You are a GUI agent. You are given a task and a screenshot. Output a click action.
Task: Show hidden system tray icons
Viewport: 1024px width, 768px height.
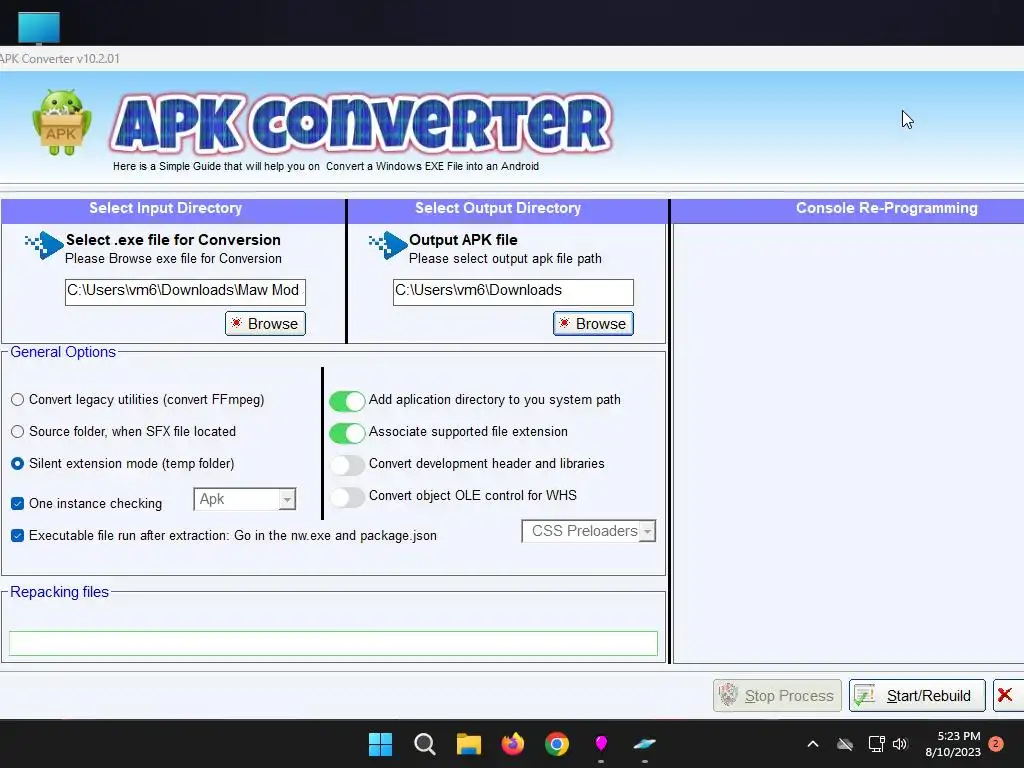[x=813, y=744]
